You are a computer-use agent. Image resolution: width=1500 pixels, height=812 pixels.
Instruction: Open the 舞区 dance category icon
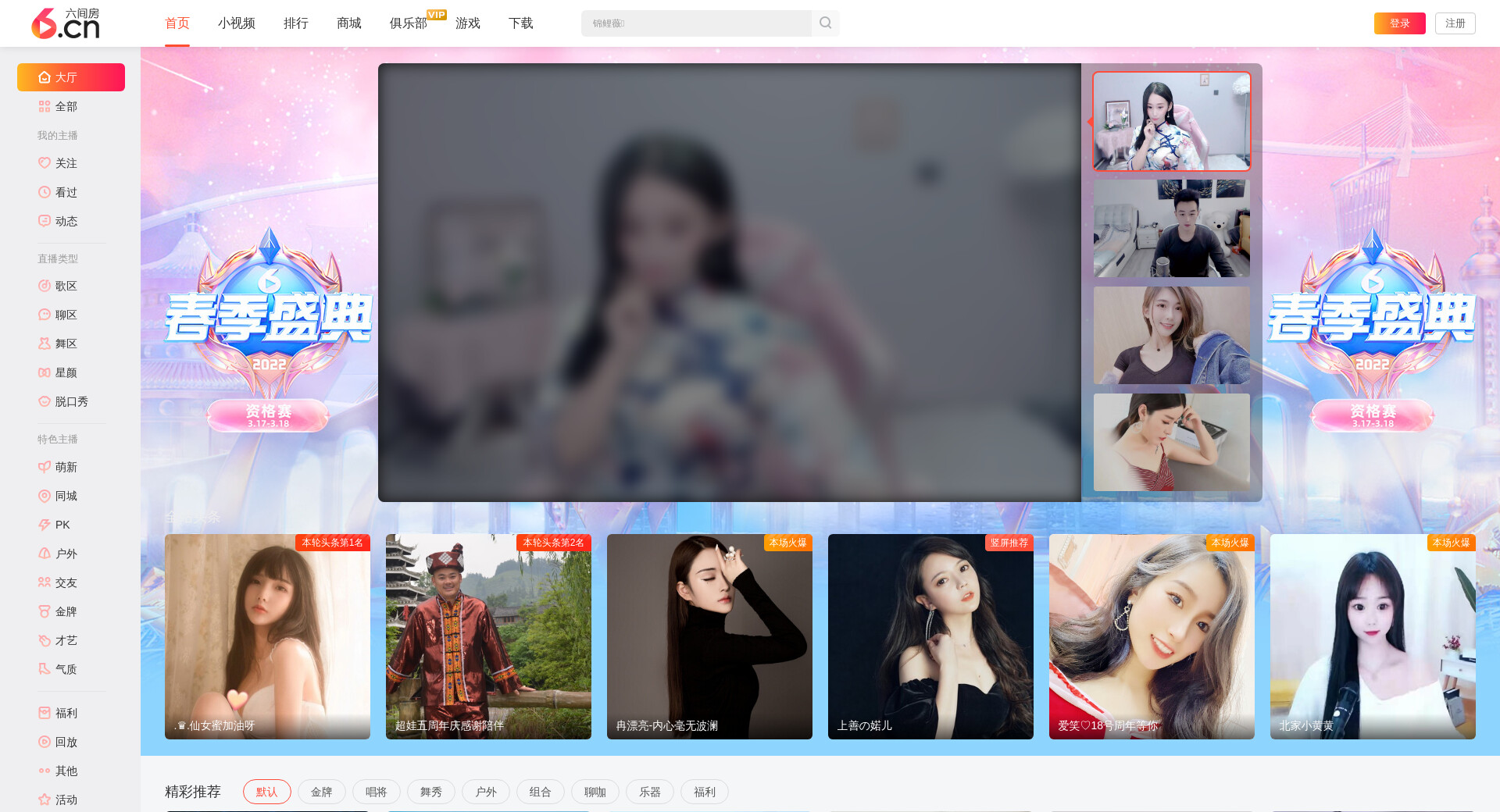(45, 344)
